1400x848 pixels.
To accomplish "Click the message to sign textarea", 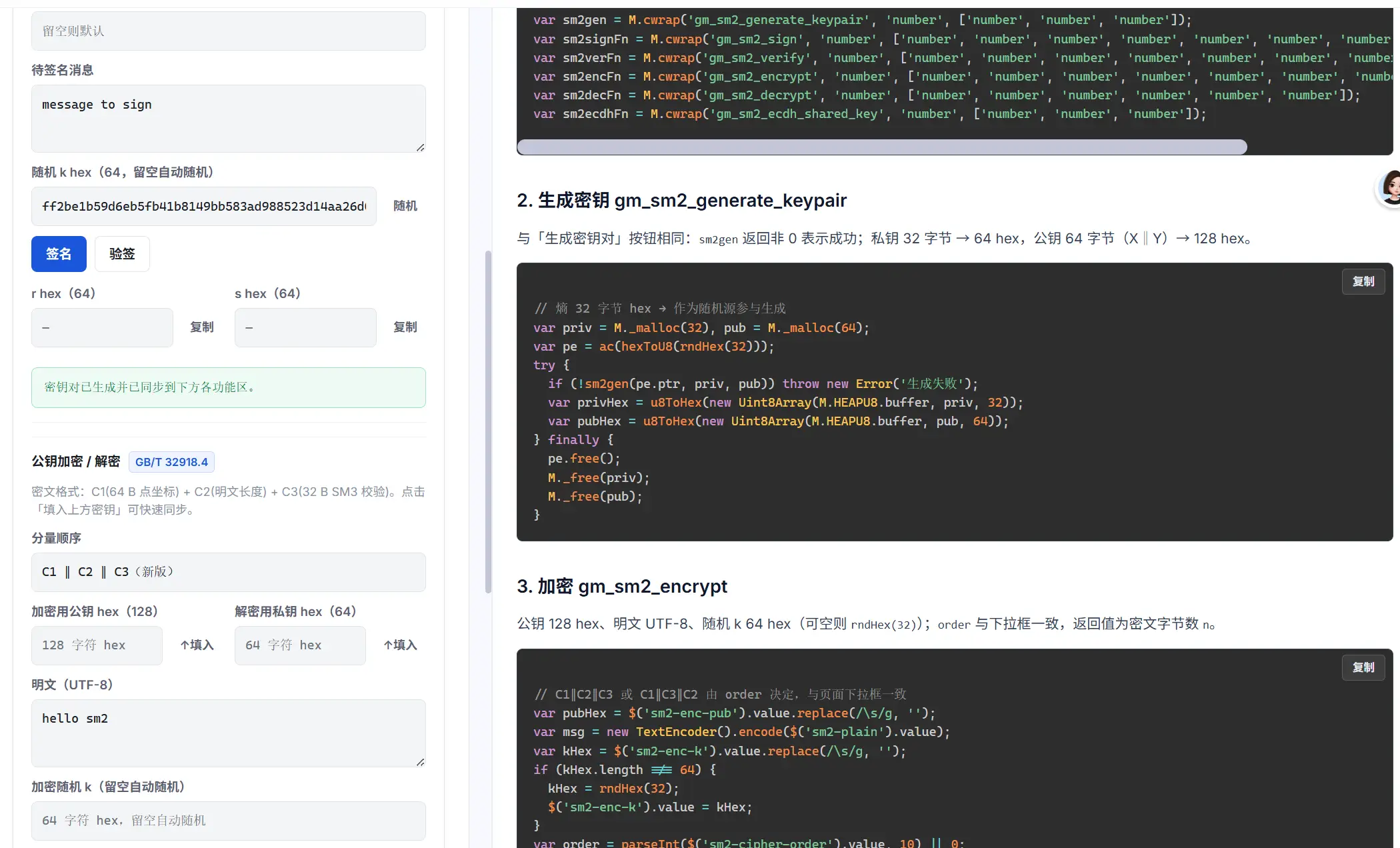I will tap(228, 118).
